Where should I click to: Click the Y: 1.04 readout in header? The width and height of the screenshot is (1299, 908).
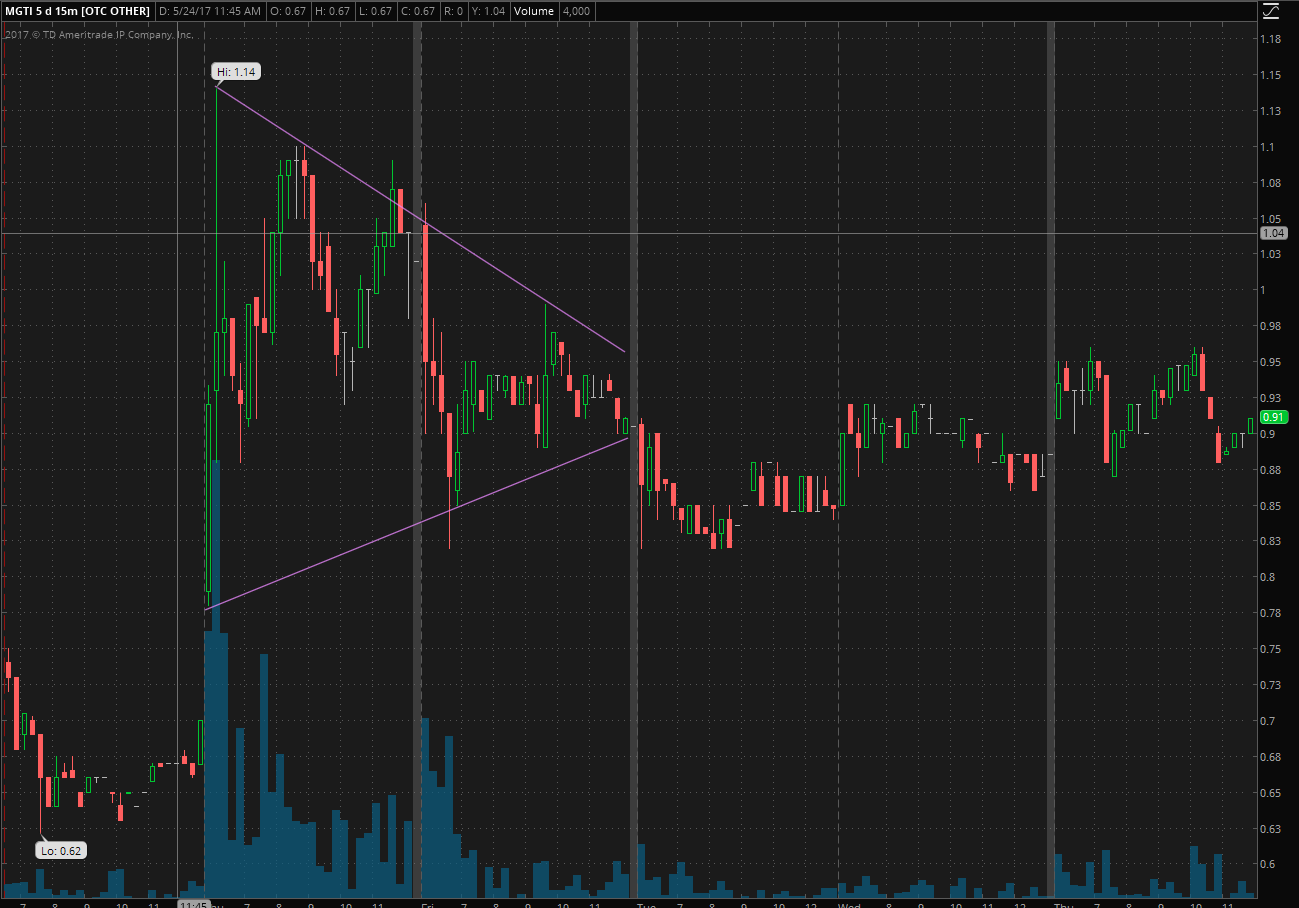pyautogui.click(x=490, y=11)
